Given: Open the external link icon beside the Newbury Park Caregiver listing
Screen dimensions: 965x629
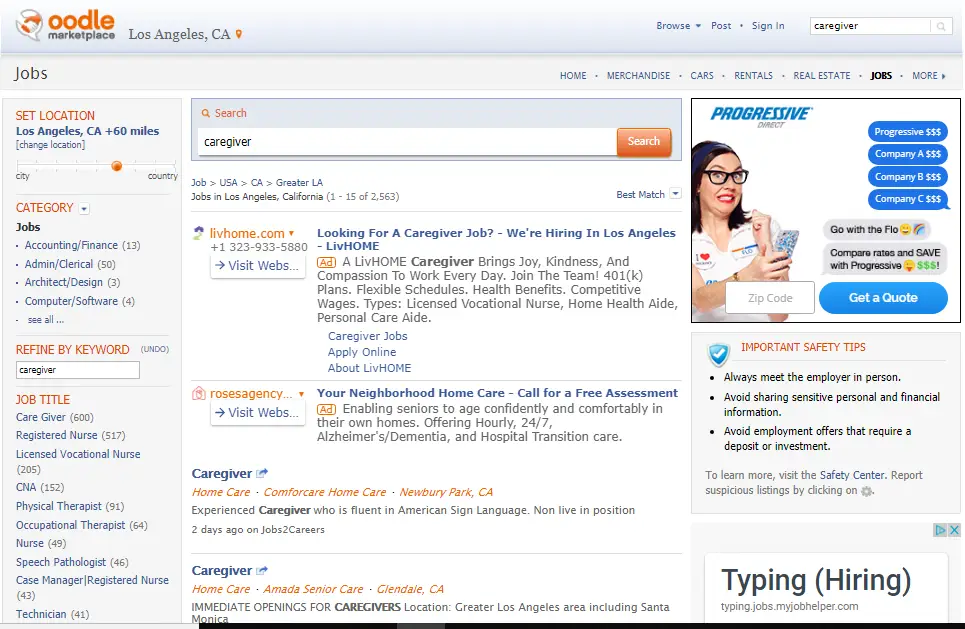Looking at the screenshot, I should click(262, 473).
